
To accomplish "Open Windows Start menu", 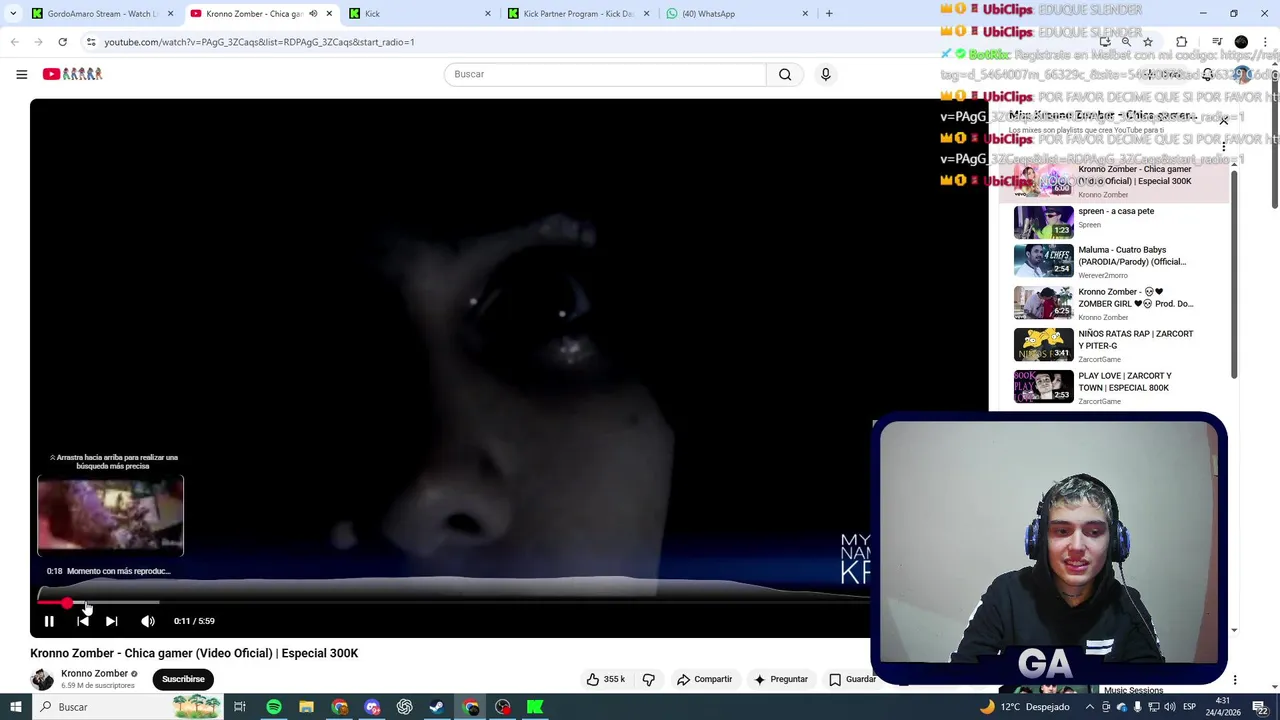I will (x=15, y=707).
